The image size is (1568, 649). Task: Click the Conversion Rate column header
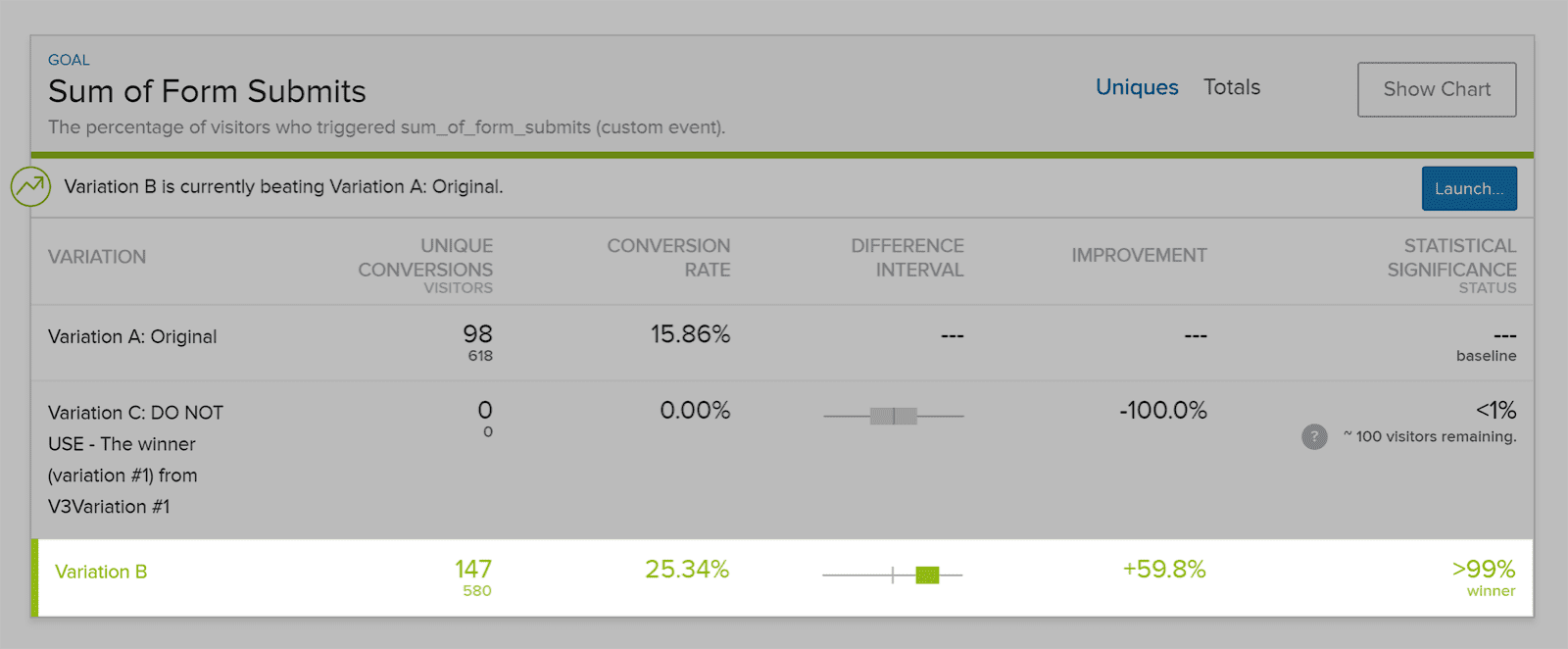pyautogui.click(x=668, y=258)
